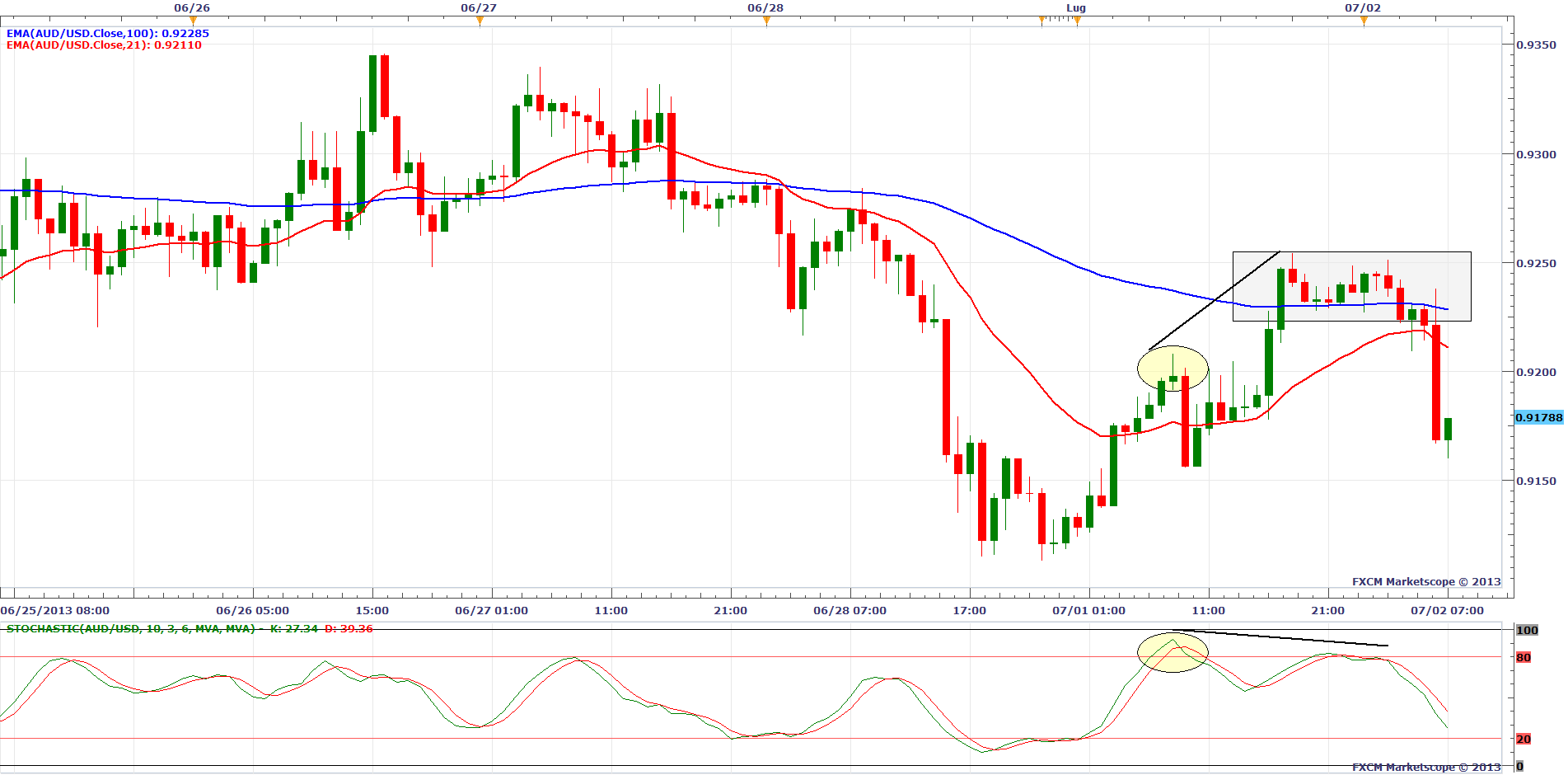Select the 07/01 01:00 time axis label
1568x775 pixels.
(1088, 611)
